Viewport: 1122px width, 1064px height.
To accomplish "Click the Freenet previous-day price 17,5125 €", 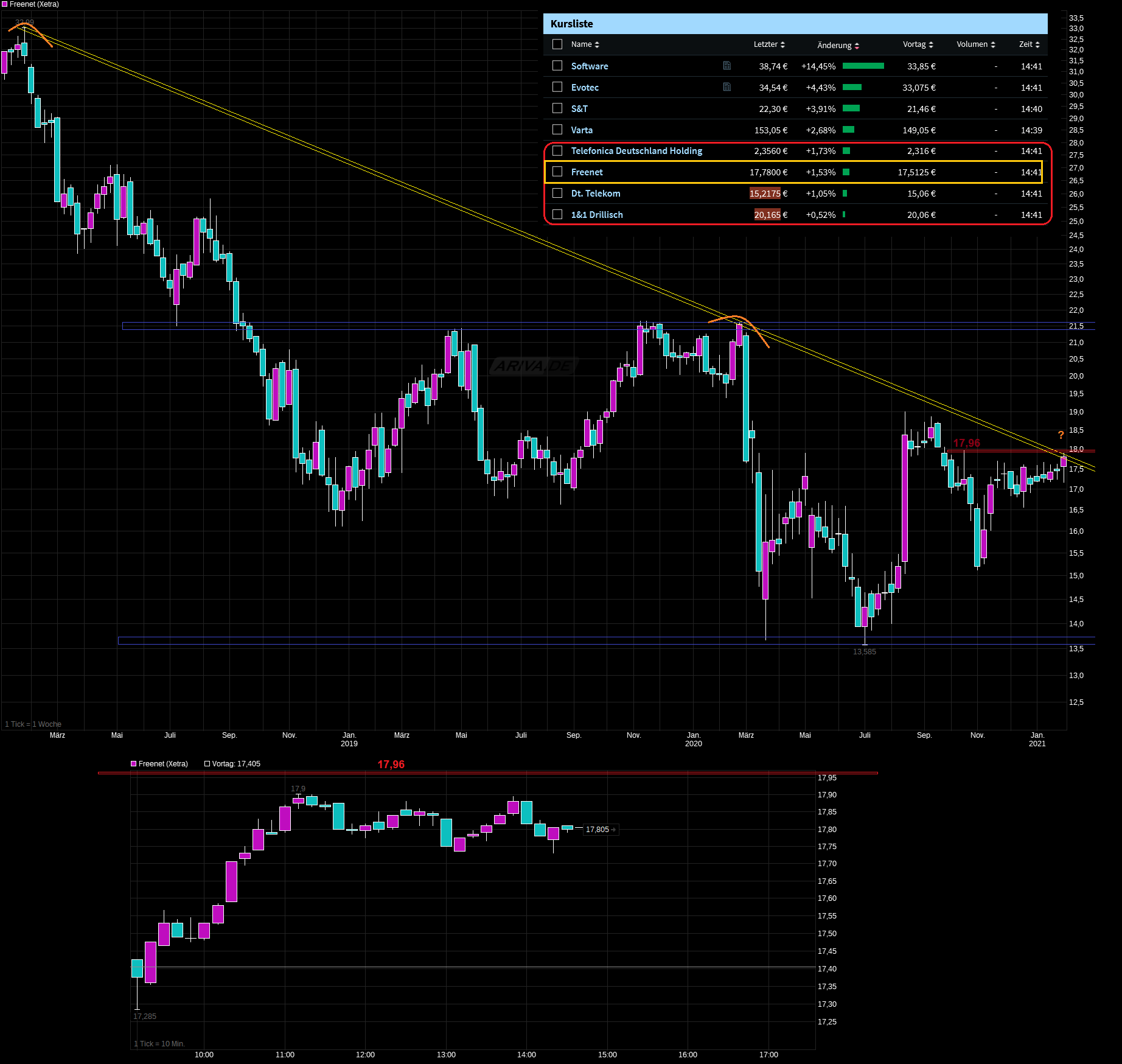I will (x=917, y=172).
